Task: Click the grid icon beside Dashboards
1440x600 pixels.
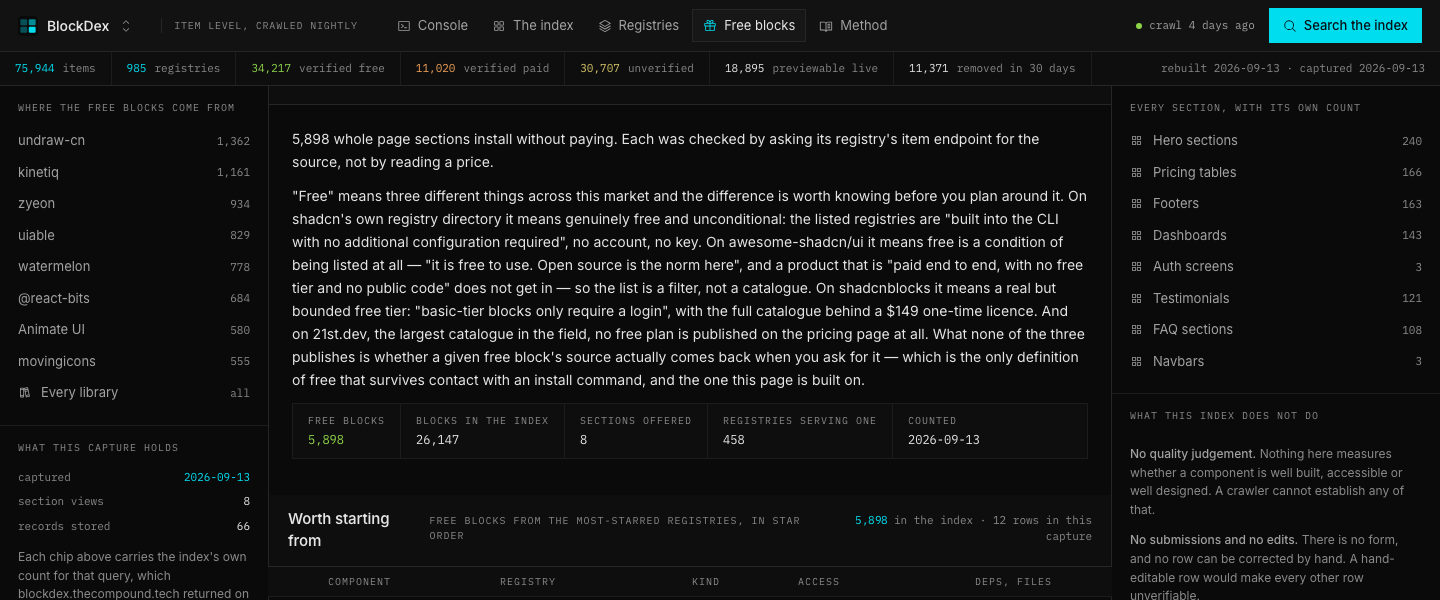Action: click(x=1136, y=235)
